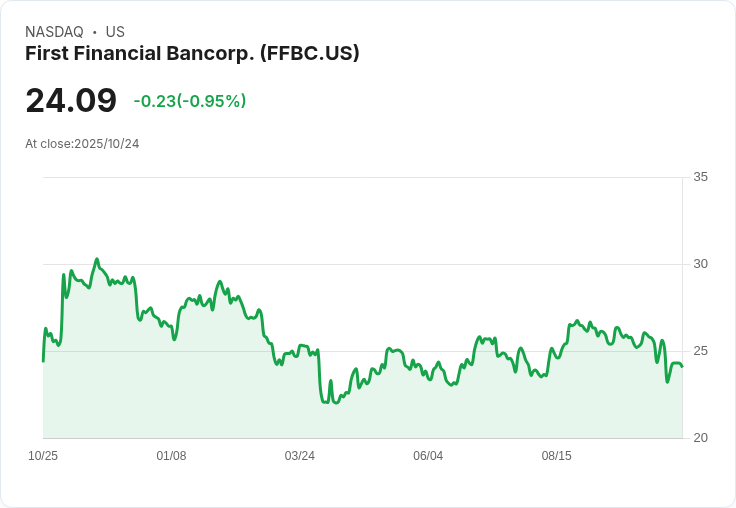
Task: Click the At close:2025/10/24 timestamp
Action: point(82,144)
